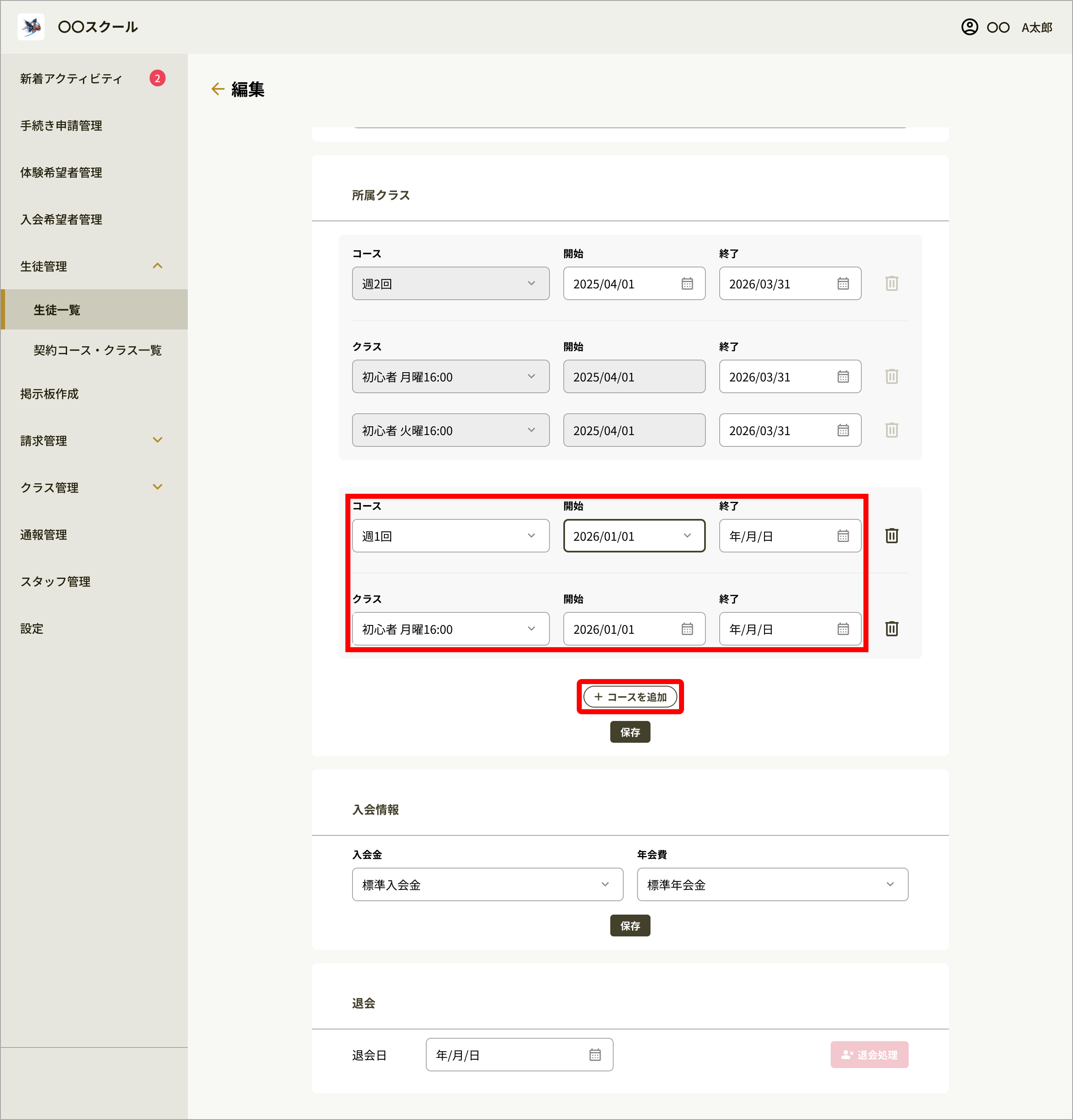This screenshot has width=1073, height=1120.
Task: Delete the 週2回 course row
Action: [892, 283]
